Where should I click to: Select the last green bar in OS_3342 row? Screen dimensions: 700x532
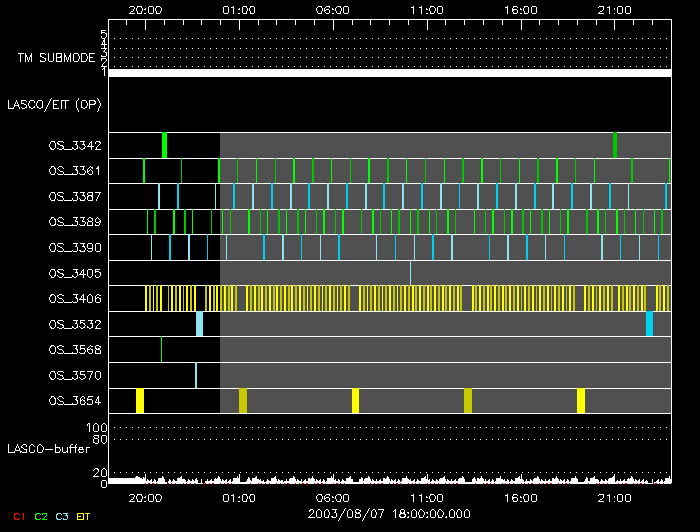(x=615, y=145)
